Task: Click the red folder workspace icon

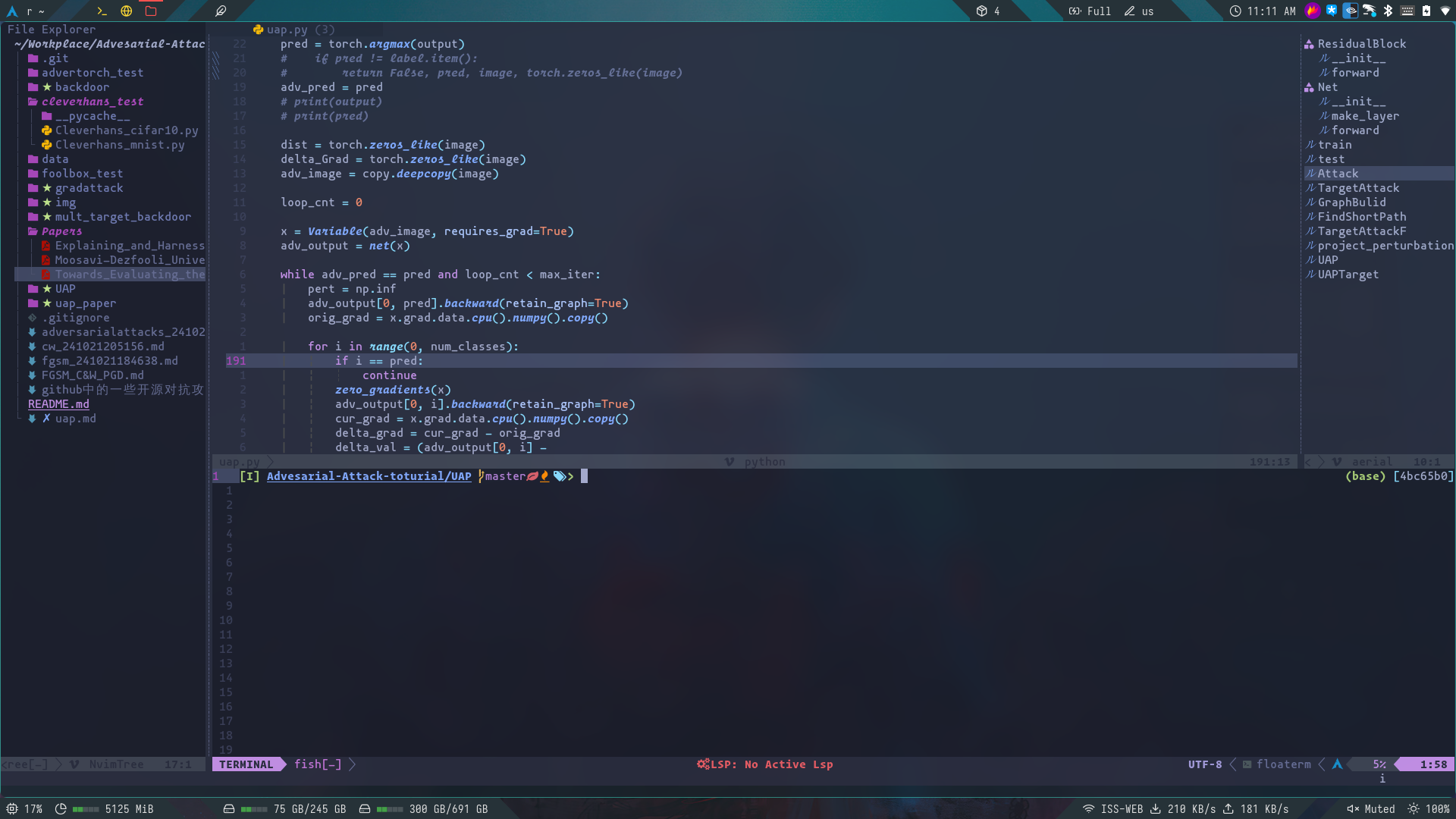Action: pyautogui.click(x=151, y=11)
